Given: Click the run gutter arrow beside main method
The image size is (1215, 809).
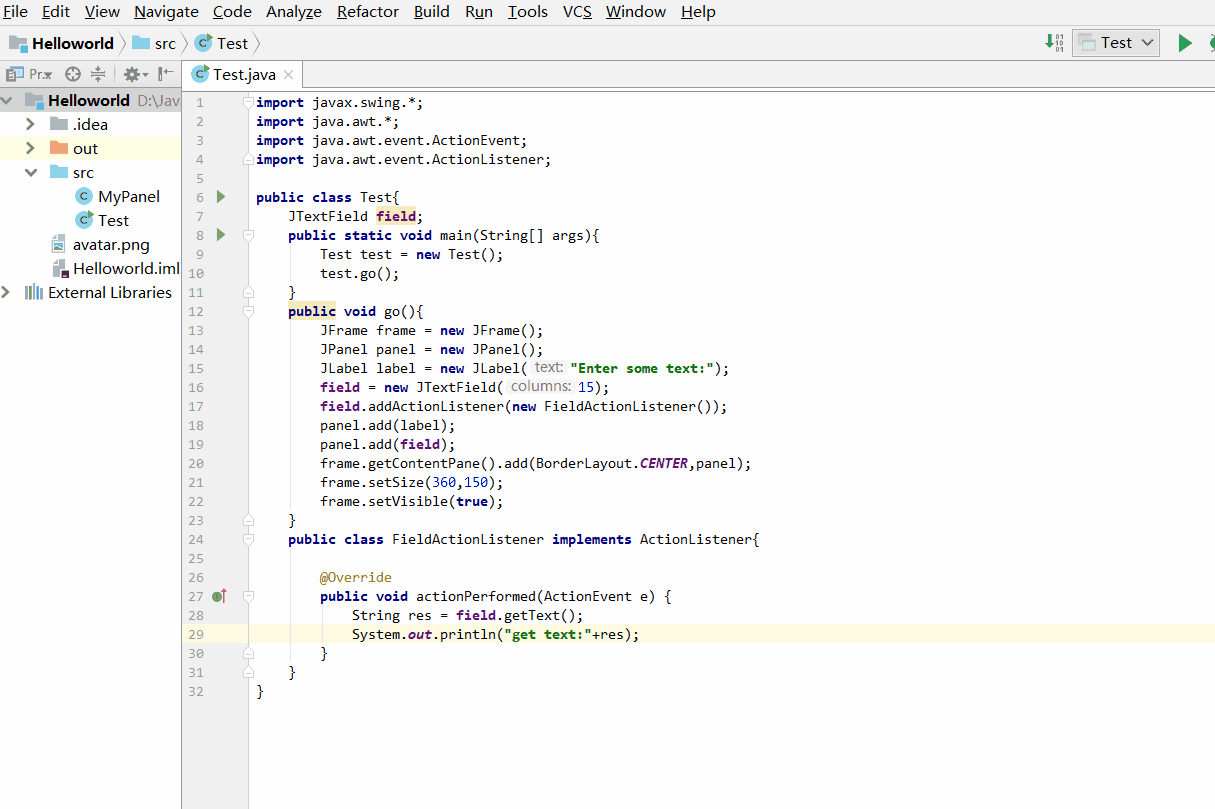Looking at the screenshot, I should 221,235.
